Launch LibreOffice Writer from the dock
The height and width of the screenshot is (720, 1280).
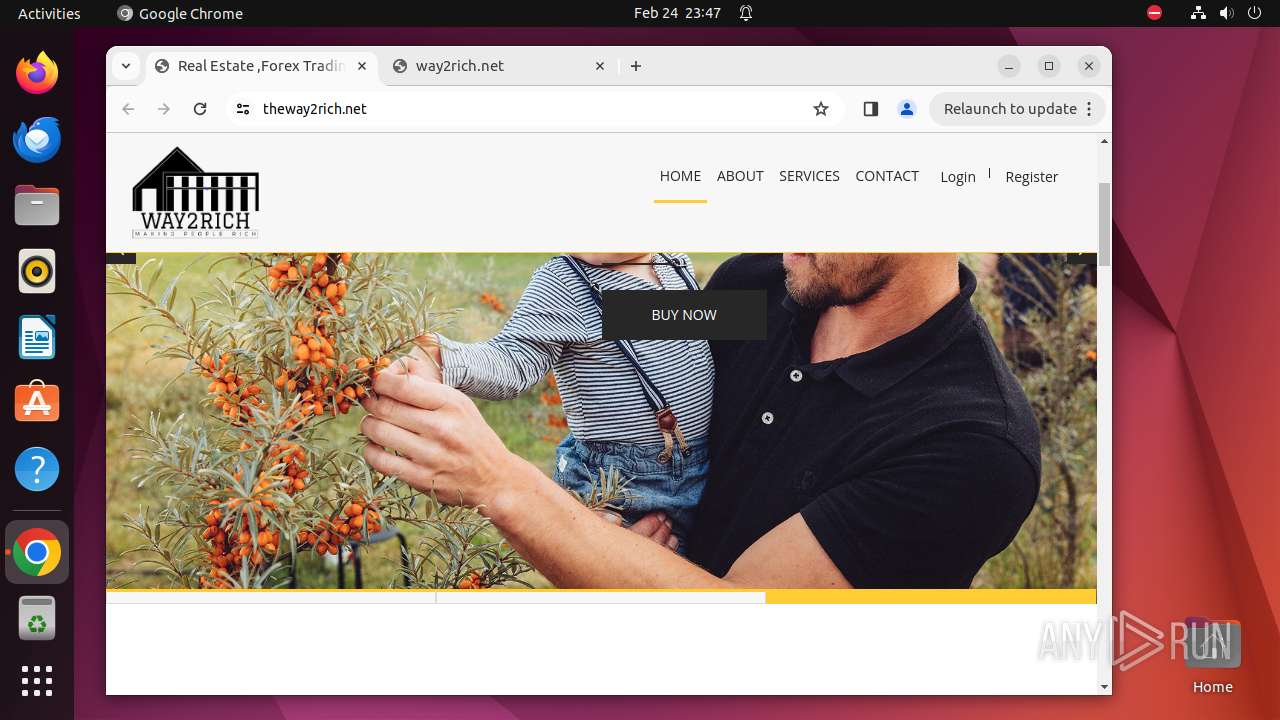point(37,337)
